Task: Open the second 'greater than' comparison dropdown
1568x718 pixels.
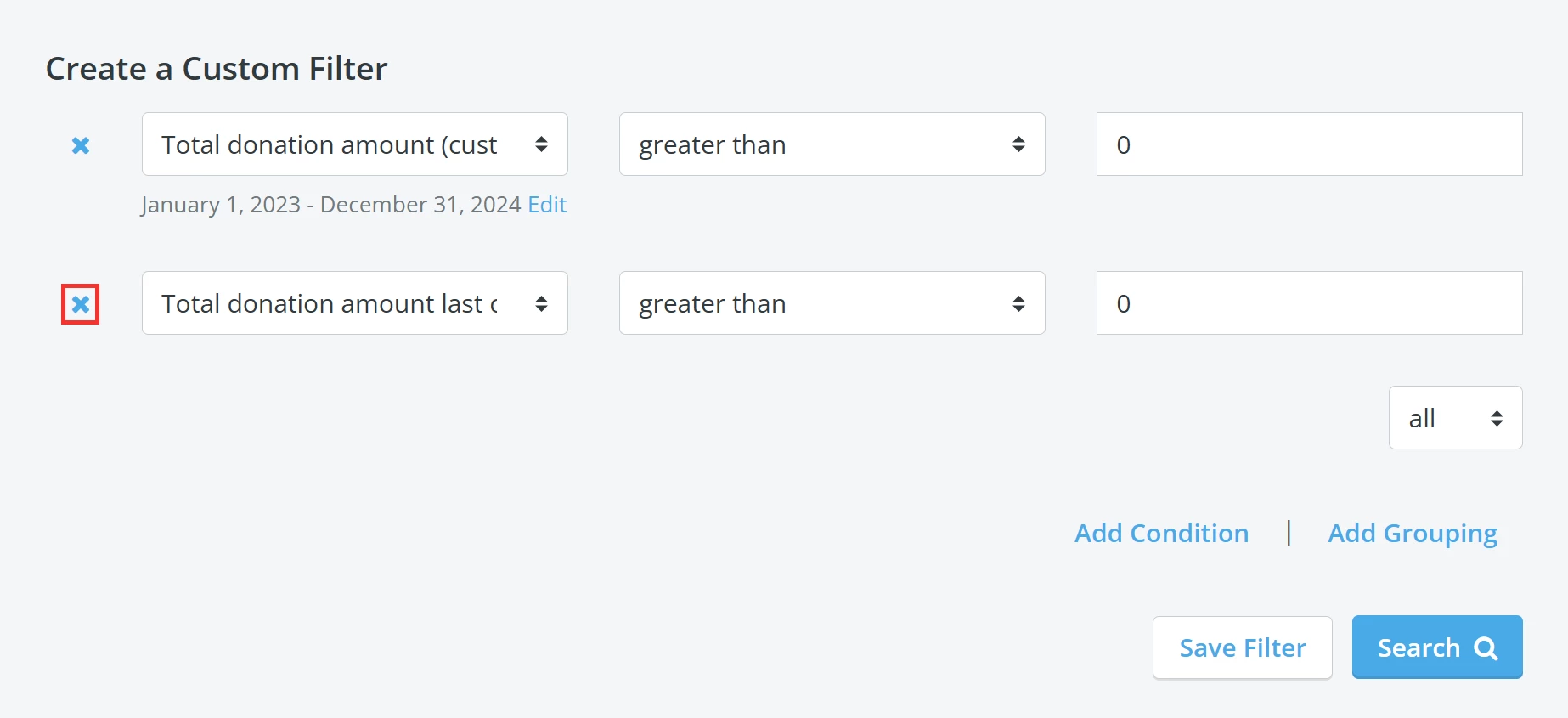Action: coord(832,303)
